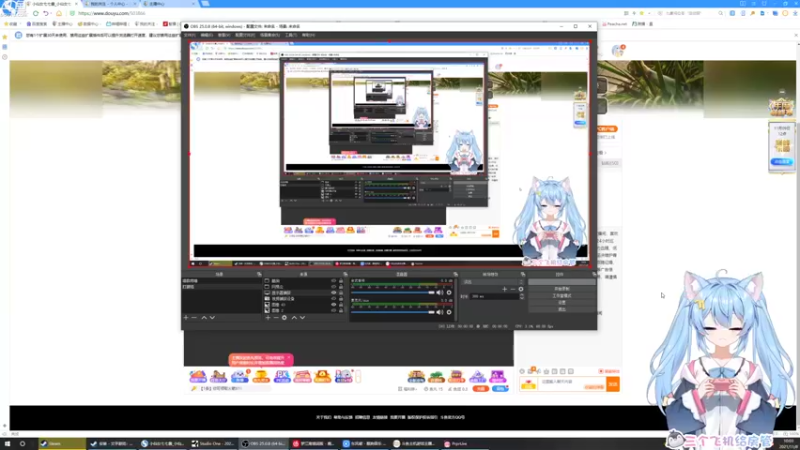Viewport: 800px width, 450px height.
Task: Switch to Studio One in the taskbar
Action: [x=213, y=444]
